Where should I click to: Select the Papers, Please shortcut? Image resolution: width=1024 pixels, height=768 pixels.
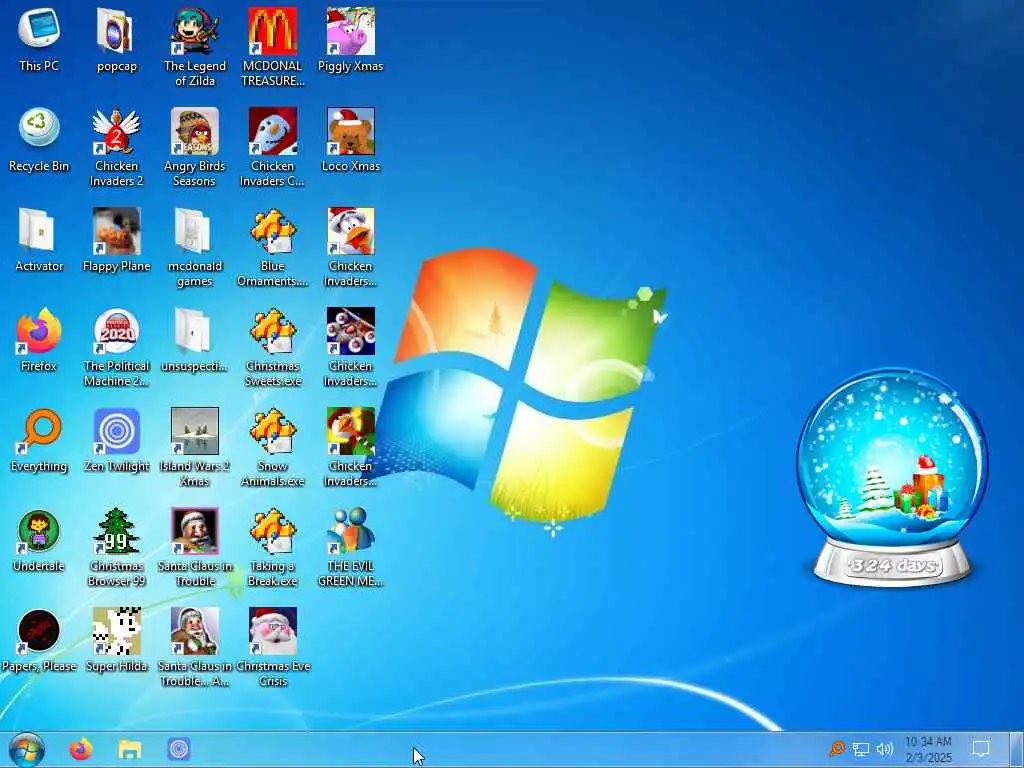click(x=39, y=639)
